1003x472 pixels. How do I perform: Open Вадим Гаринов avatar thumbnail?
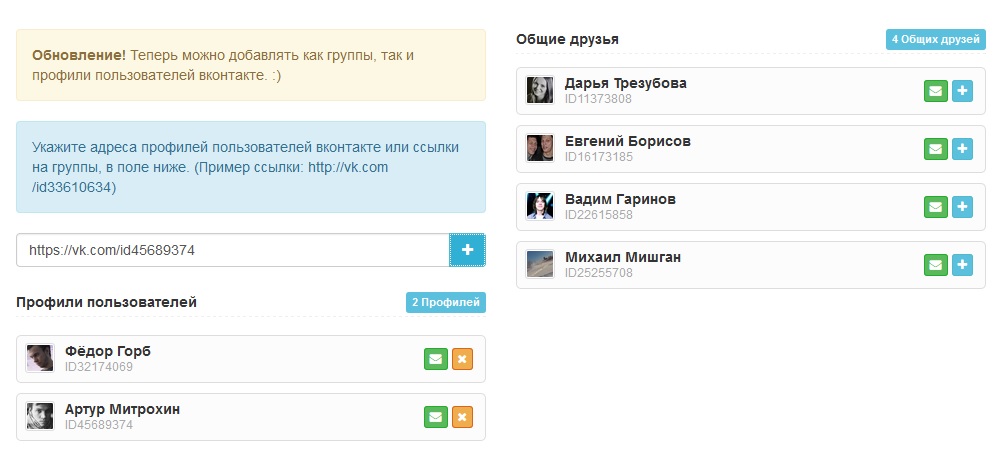point(540,206)
